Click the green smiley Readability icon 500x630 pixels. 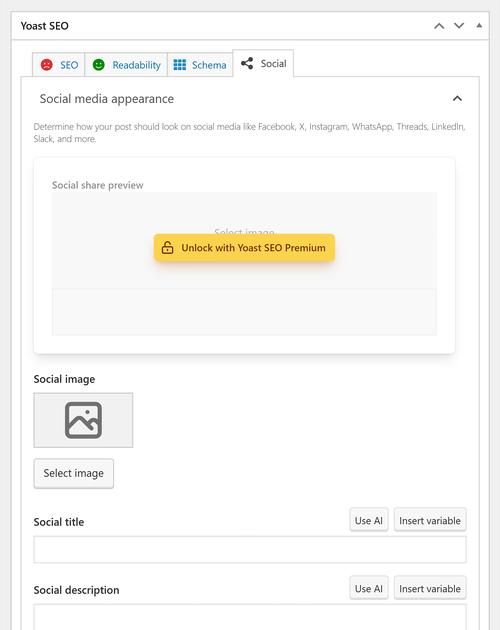[98, 65]
